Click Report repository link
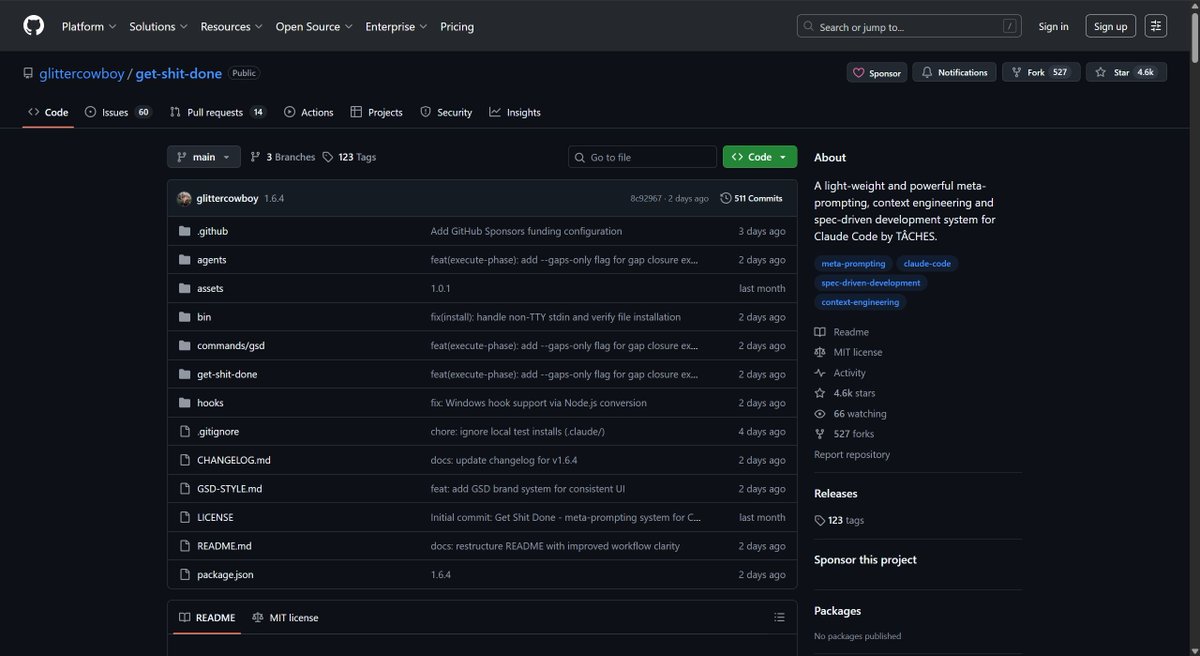The height and width of the screenshot is (656, 1200). click(x=852, y=455)
